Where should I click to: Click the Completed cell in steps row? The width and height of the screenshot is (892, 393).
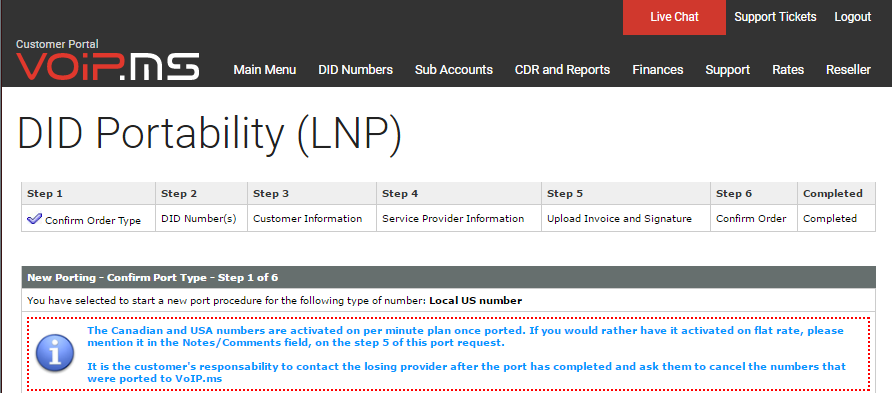(x=836, y=218)
